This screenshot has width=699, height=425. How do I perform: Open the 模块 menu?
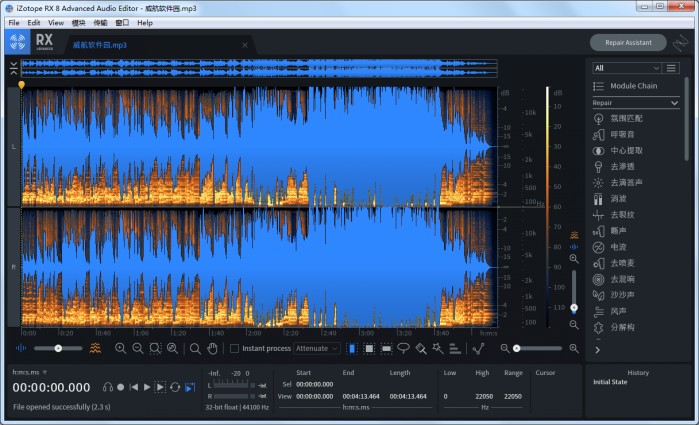[78, 23]
